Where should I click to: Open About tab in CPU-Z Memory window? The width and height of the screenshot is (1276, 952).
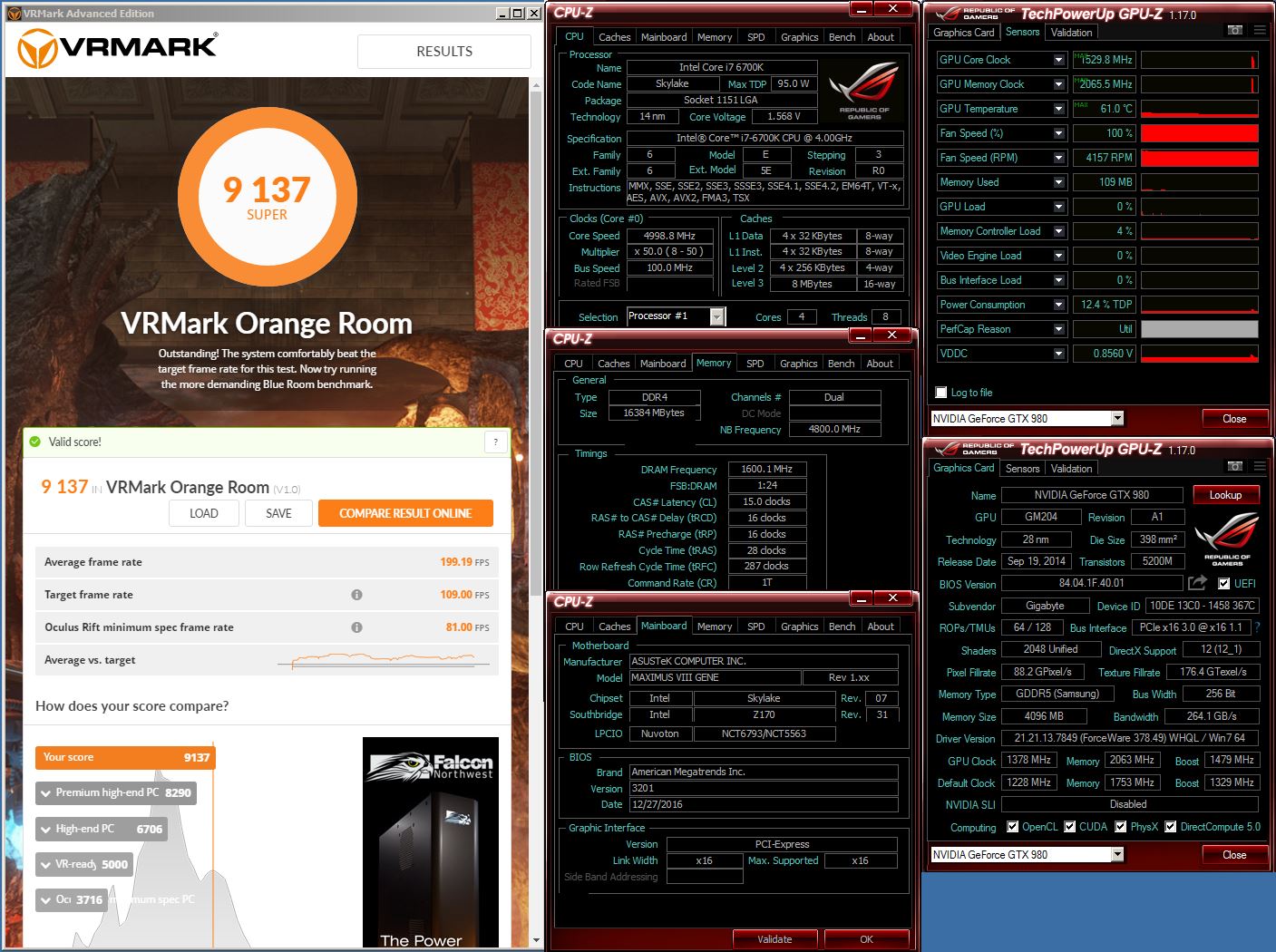click(x=880, y=364)
